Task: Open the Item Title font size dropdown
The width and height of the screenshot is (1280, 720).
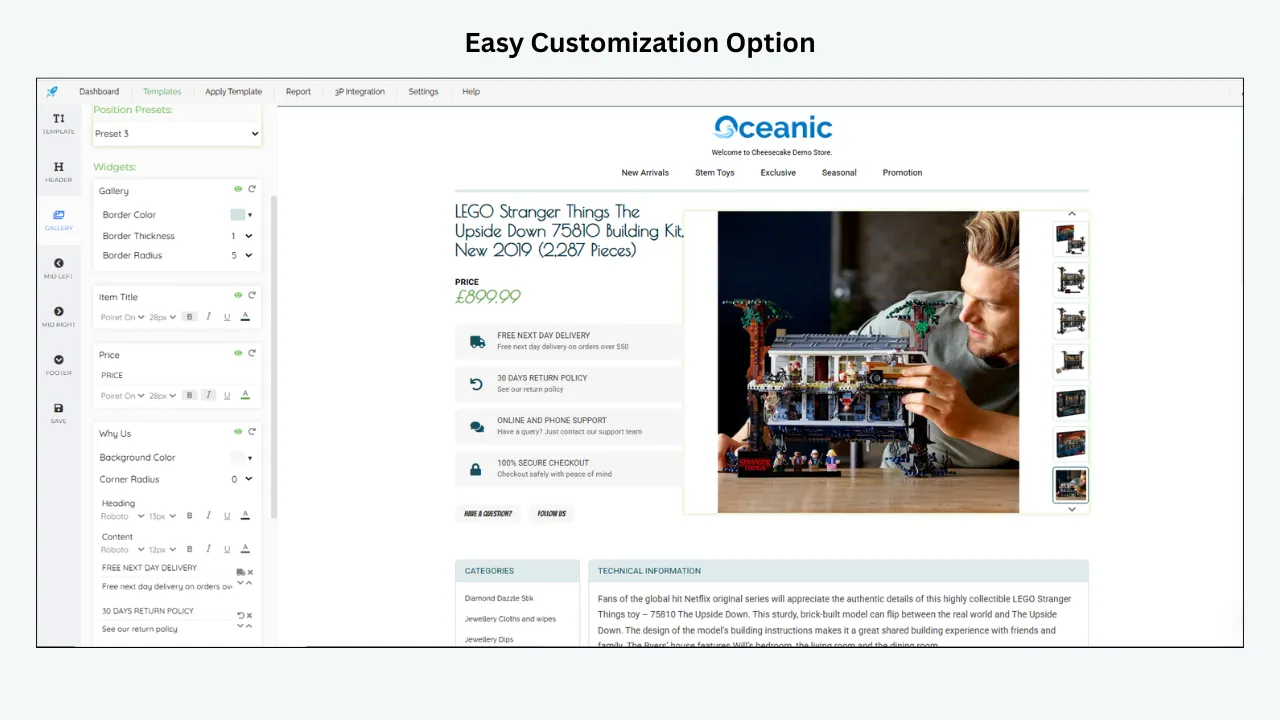Action: click(162, 317)
